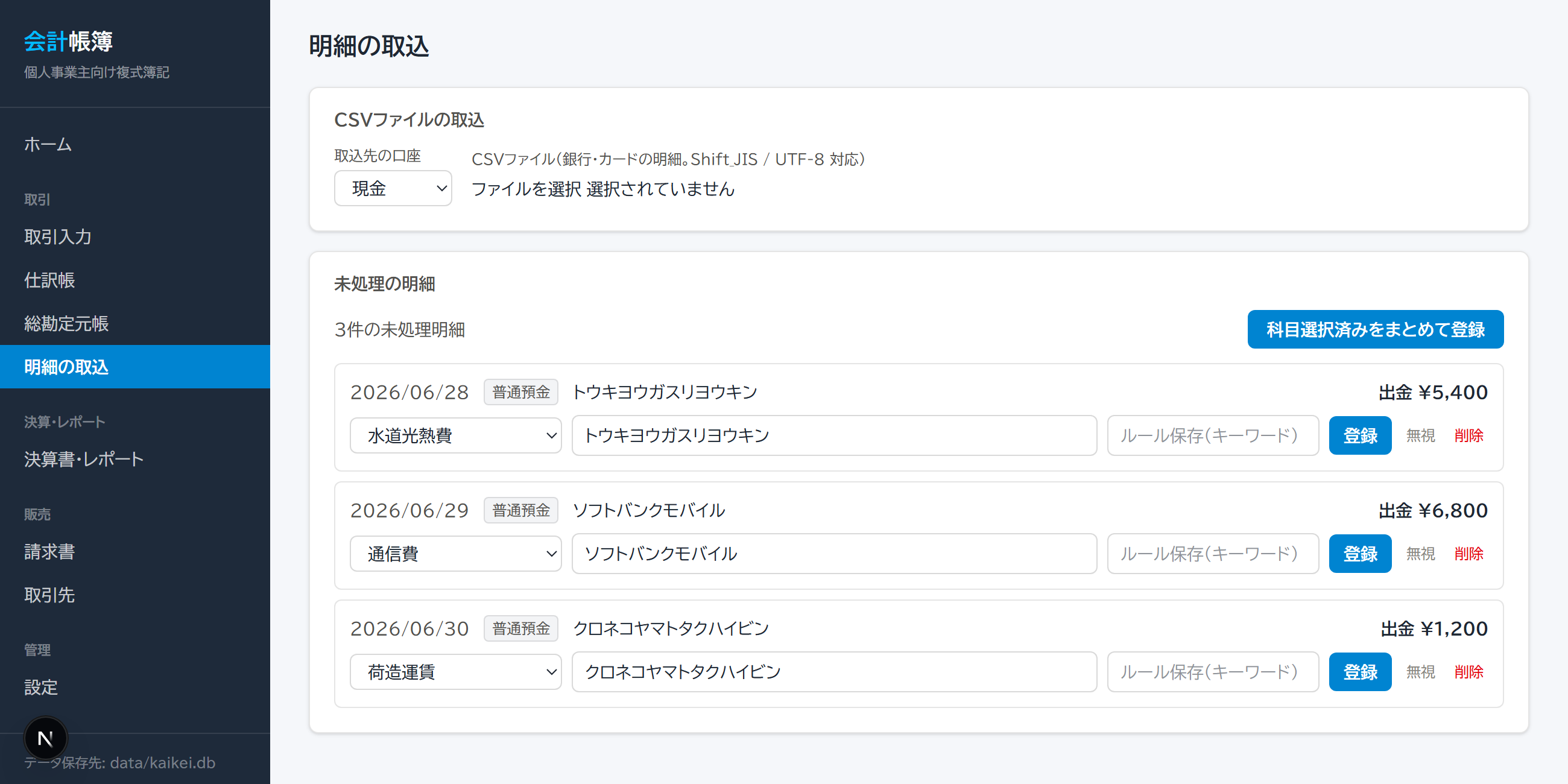
Task: Click 削除 for 2026/06/29 entry
Action: tap(1468, 553)
